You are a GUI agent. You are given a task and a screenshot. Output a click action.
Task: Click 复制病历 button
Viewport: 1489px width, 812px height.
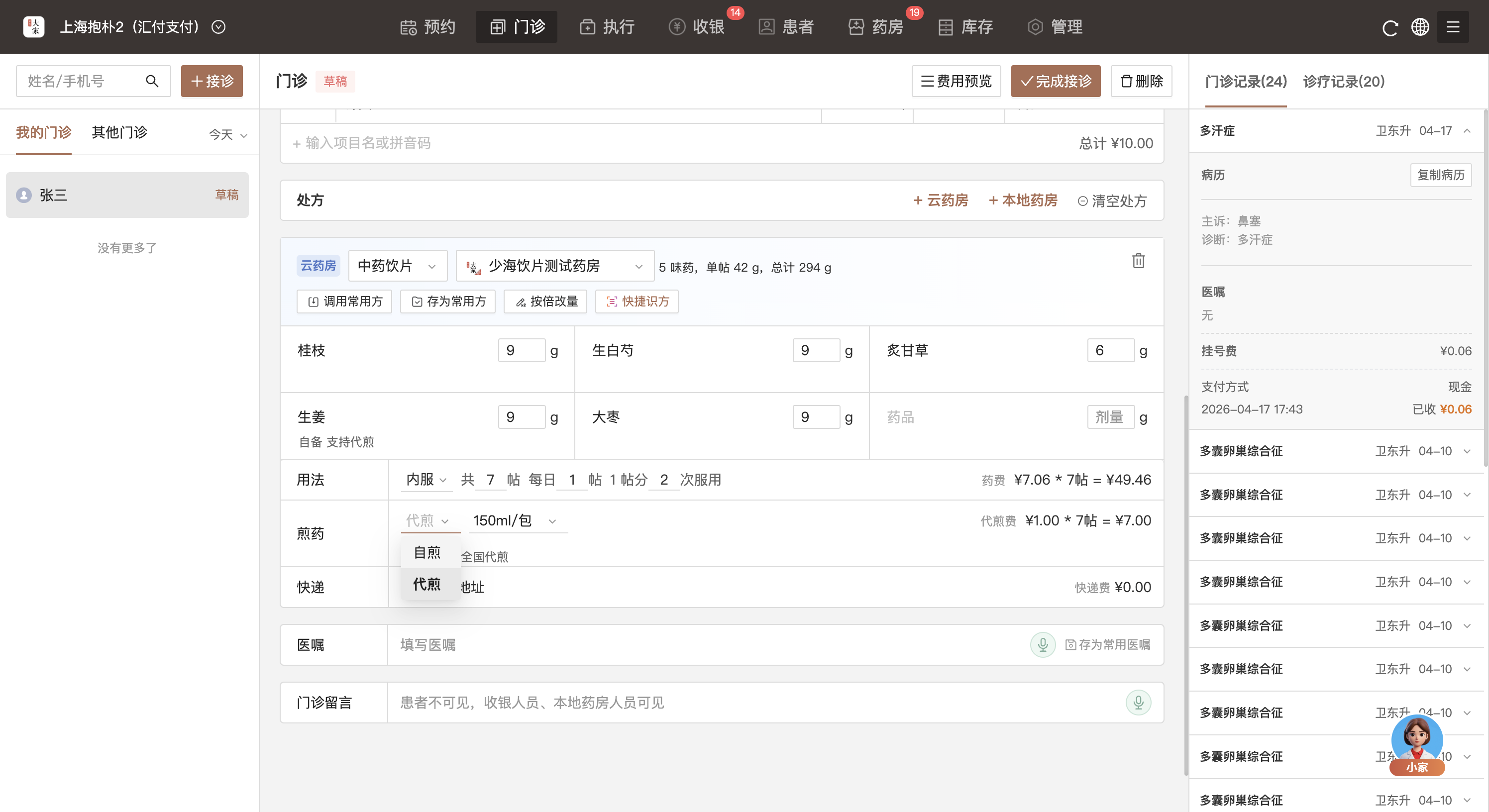tap(1440, 175)
